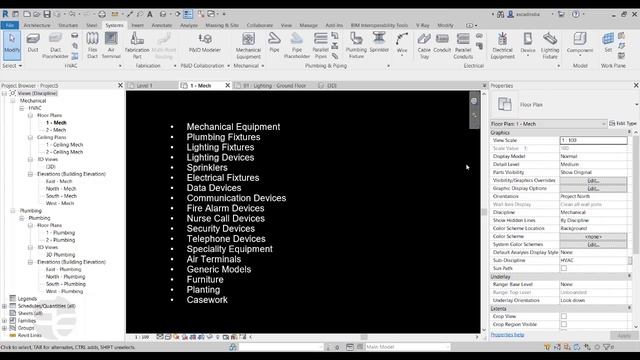Collapse the top-level Plumbing node
This screenshot has height=360, width=640.
click(13, 211)
